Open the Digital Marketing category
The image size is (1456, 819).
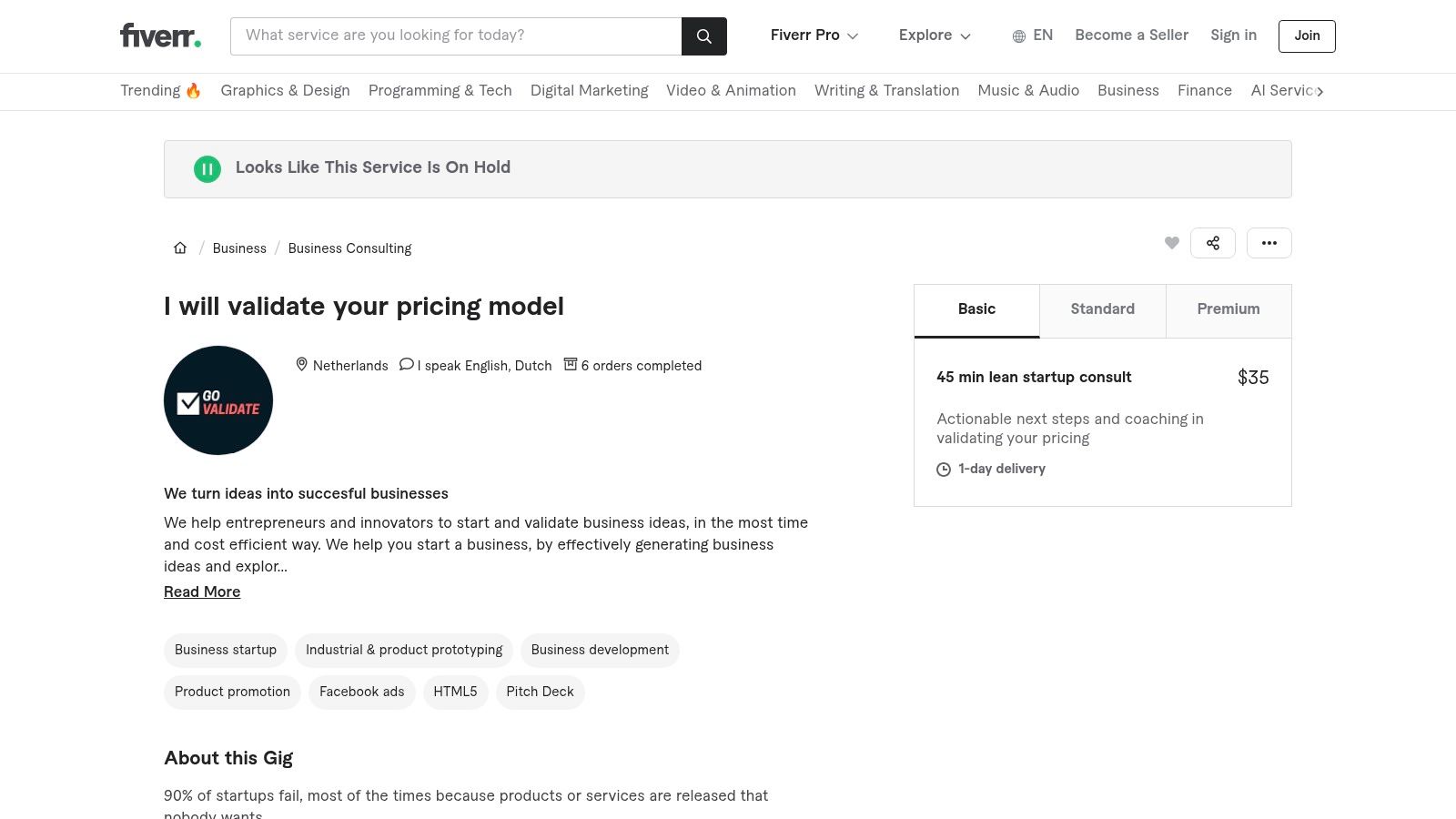click(x=589, y=91)
